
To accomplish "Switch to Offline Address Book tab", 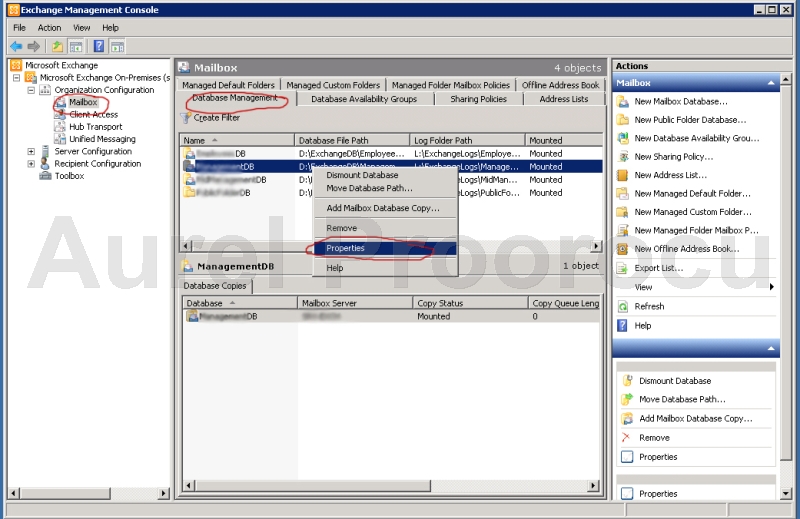I will pos(560,85).
